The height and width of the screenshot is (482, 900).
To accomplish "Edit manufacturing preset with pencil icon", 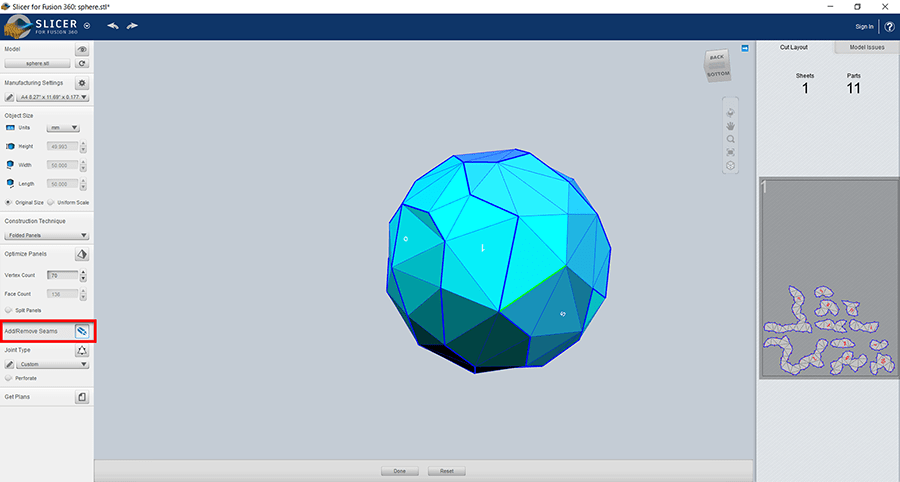I will click(x=9, y=98).
